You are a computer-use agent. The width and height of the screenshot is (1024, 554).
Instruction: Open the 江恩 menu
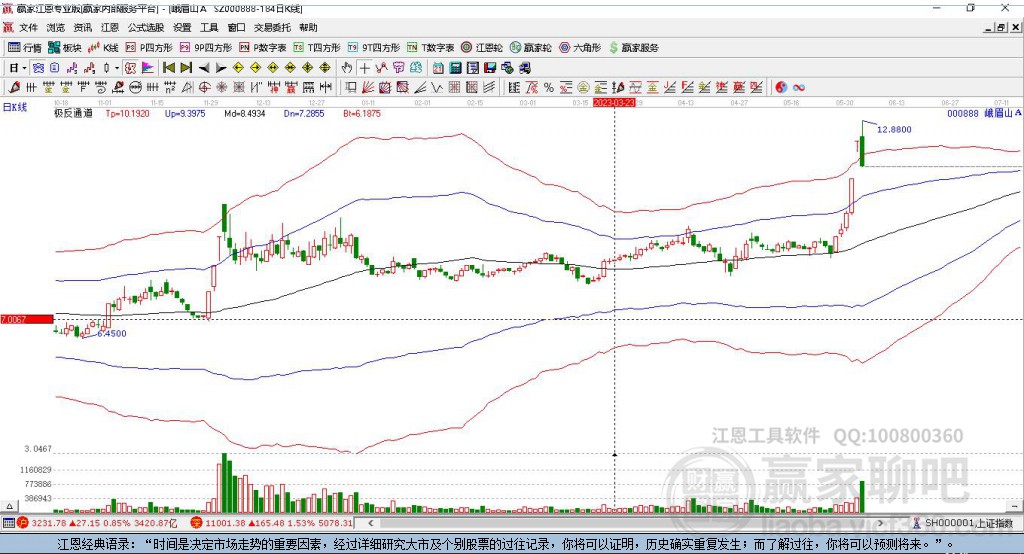click(109, 28)
